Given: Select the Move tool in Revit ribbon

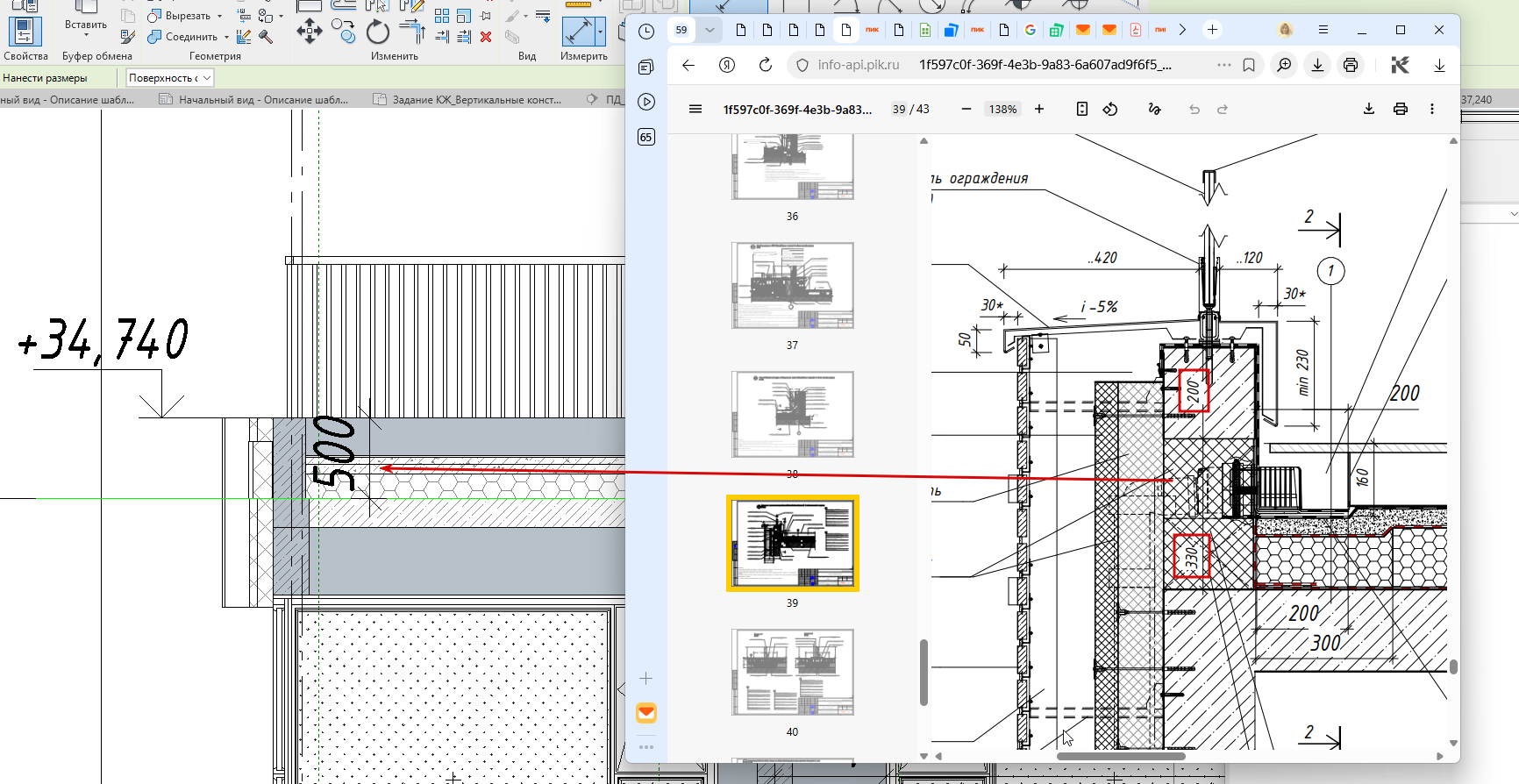Looking at the screenshot, I should click(309, 33).
